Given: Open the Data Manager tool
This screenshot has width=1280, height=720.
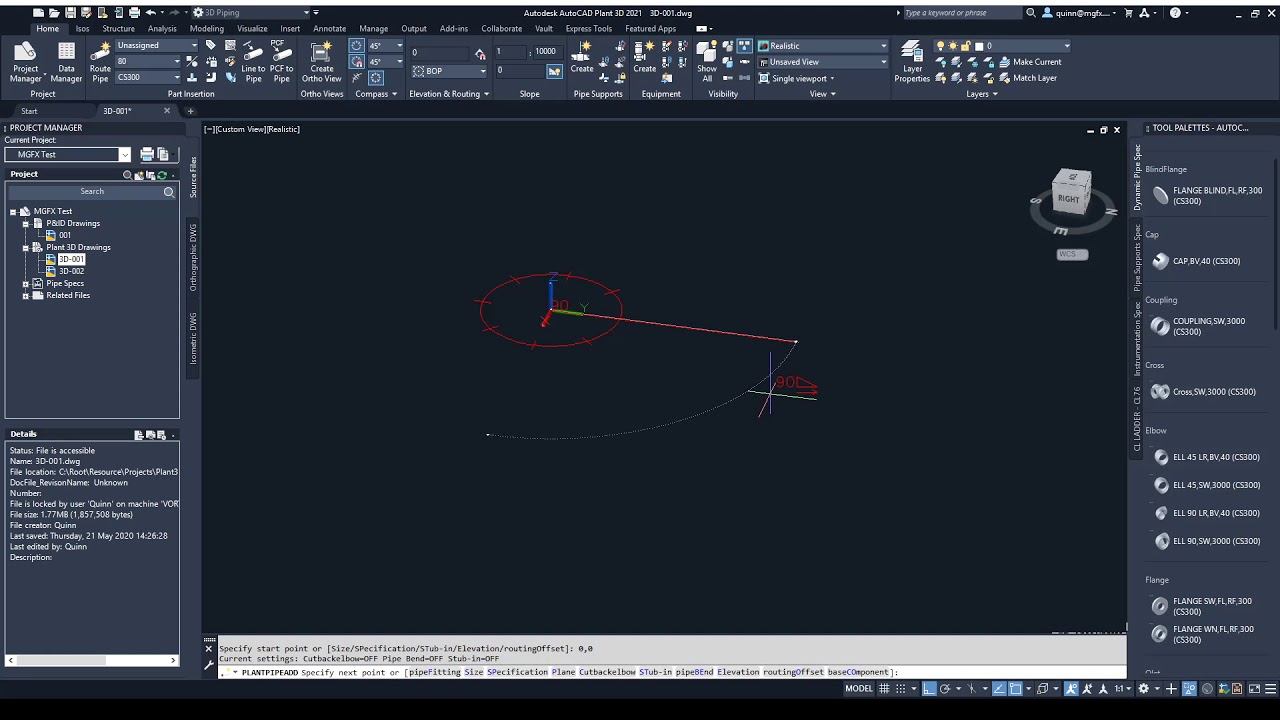Looking at the screenshot, I should (66, 62).
